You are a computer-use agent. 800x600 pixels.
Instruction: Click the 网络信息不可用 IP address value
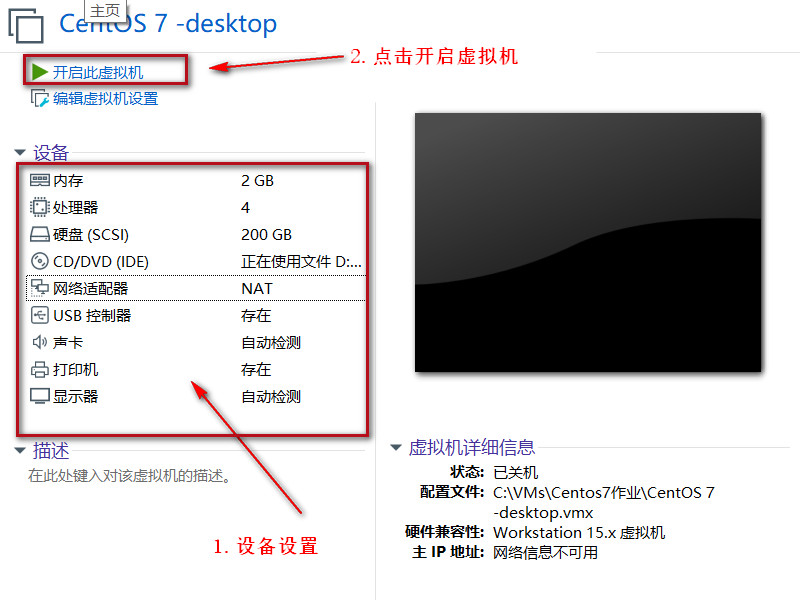545,553
